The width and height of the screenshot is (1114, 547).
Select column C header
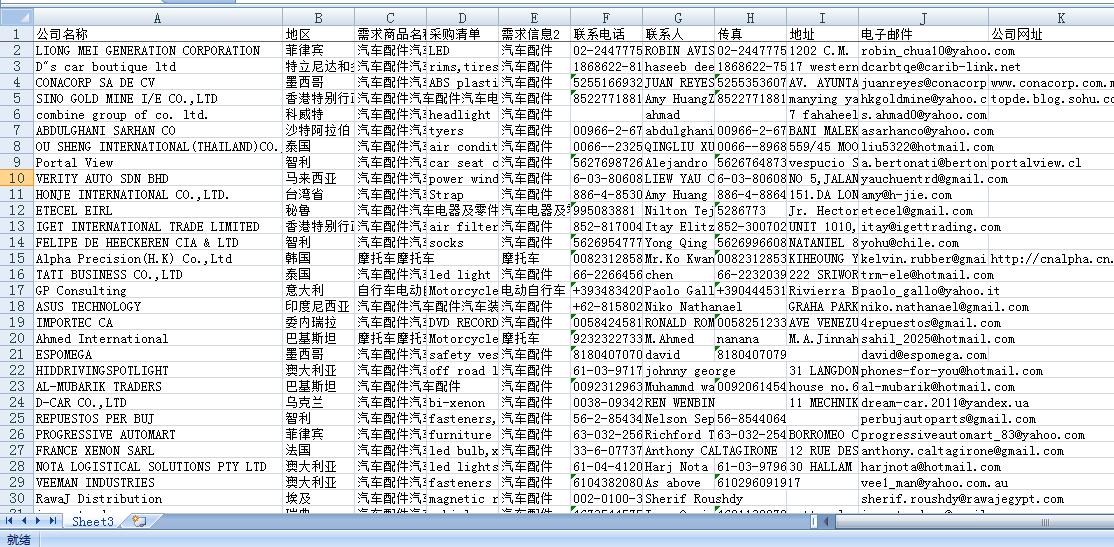[391, 18]
